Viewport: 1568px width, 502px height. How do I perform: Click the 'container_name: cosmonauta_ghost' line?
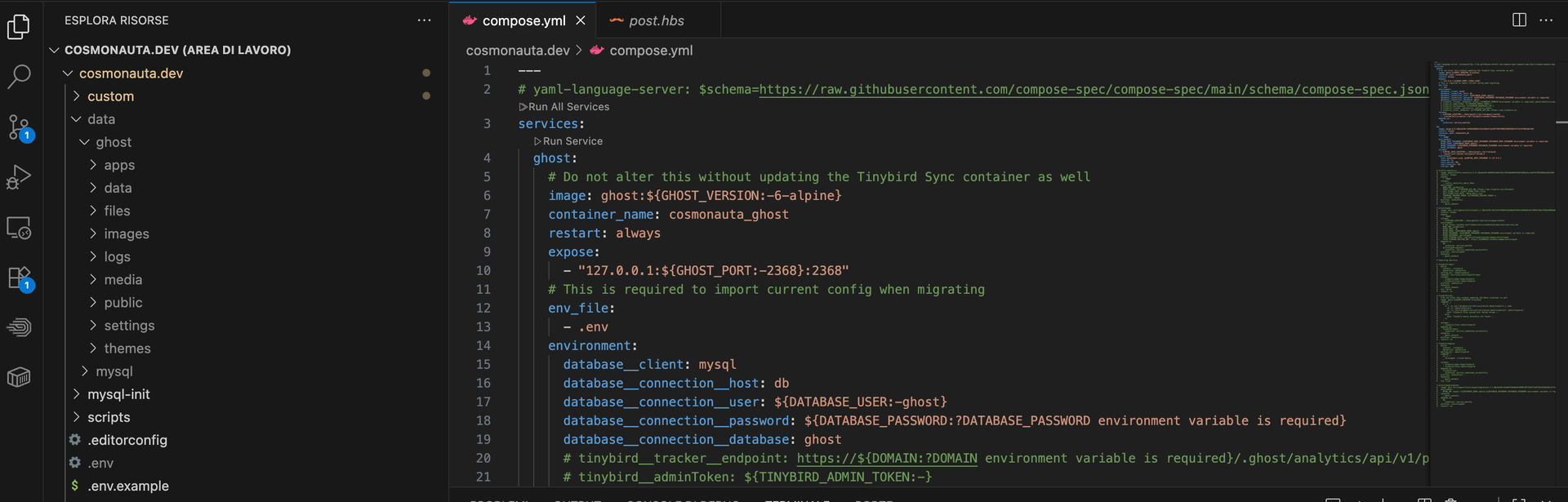click(668, 214)
